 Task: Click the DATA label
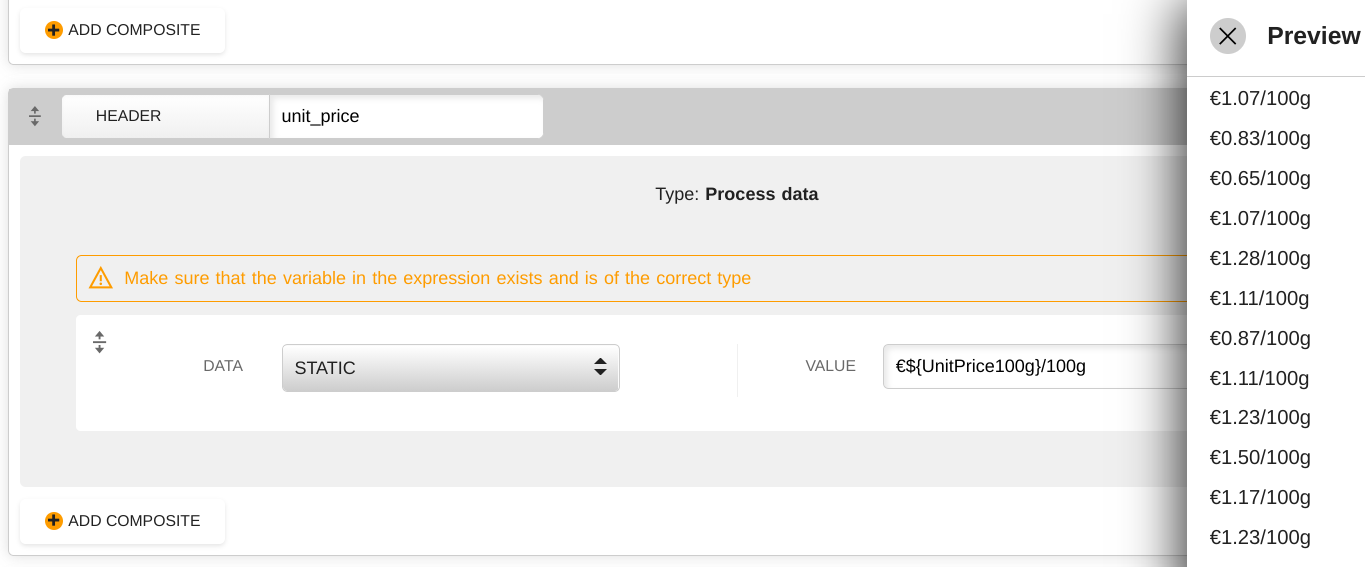tap(223, 366)
